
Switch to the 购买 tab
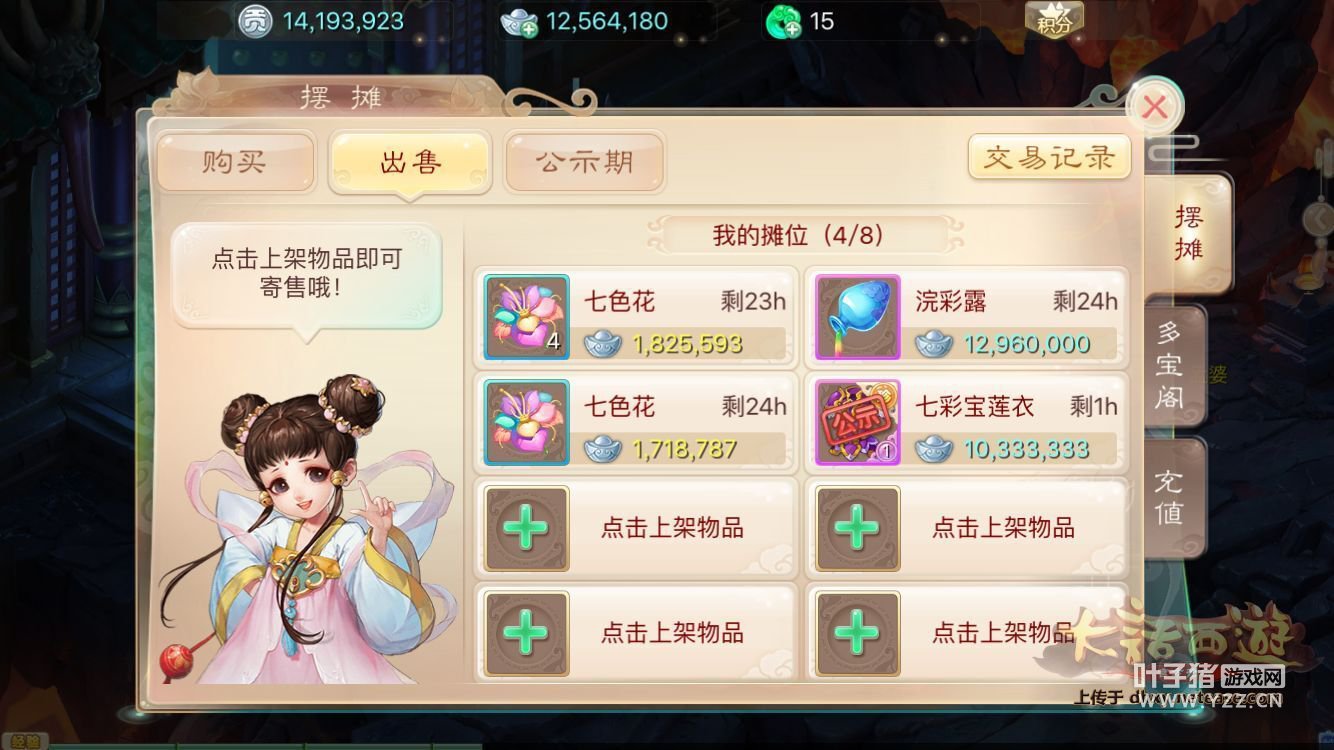[x=236, y=160]
